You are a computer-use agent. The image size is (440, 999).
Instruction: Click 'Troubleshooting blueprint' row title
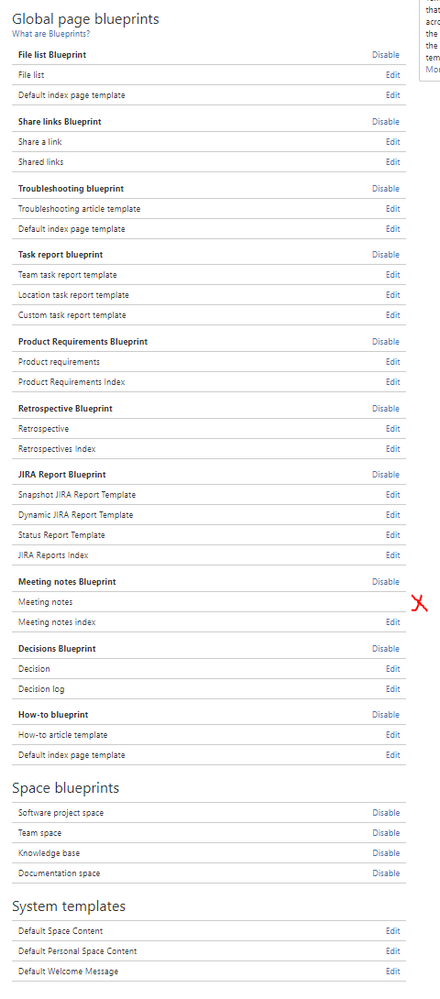pos(71,189)
